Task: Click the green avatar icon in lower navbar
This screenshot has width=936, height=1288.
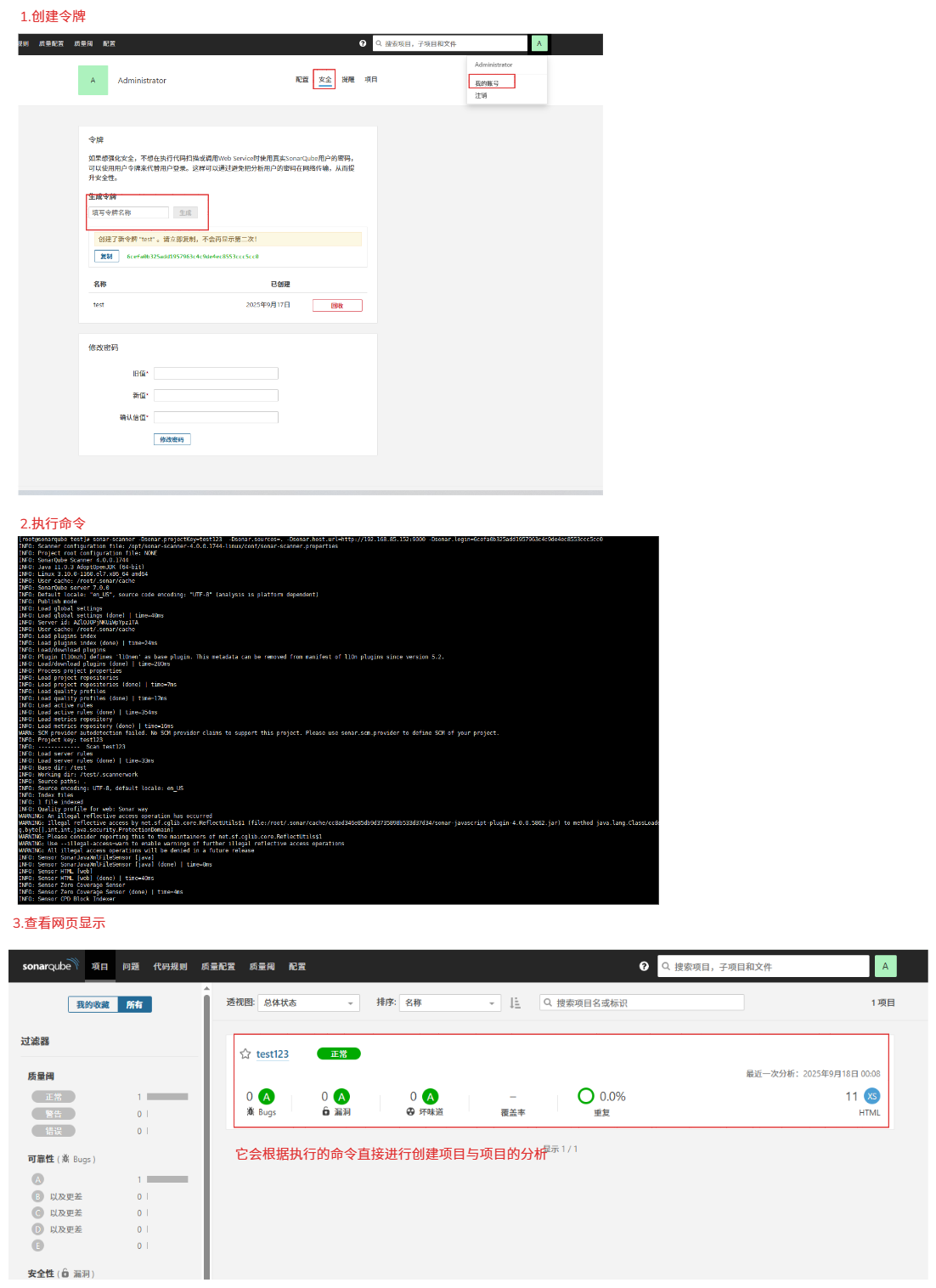Action: coord(885,966)
